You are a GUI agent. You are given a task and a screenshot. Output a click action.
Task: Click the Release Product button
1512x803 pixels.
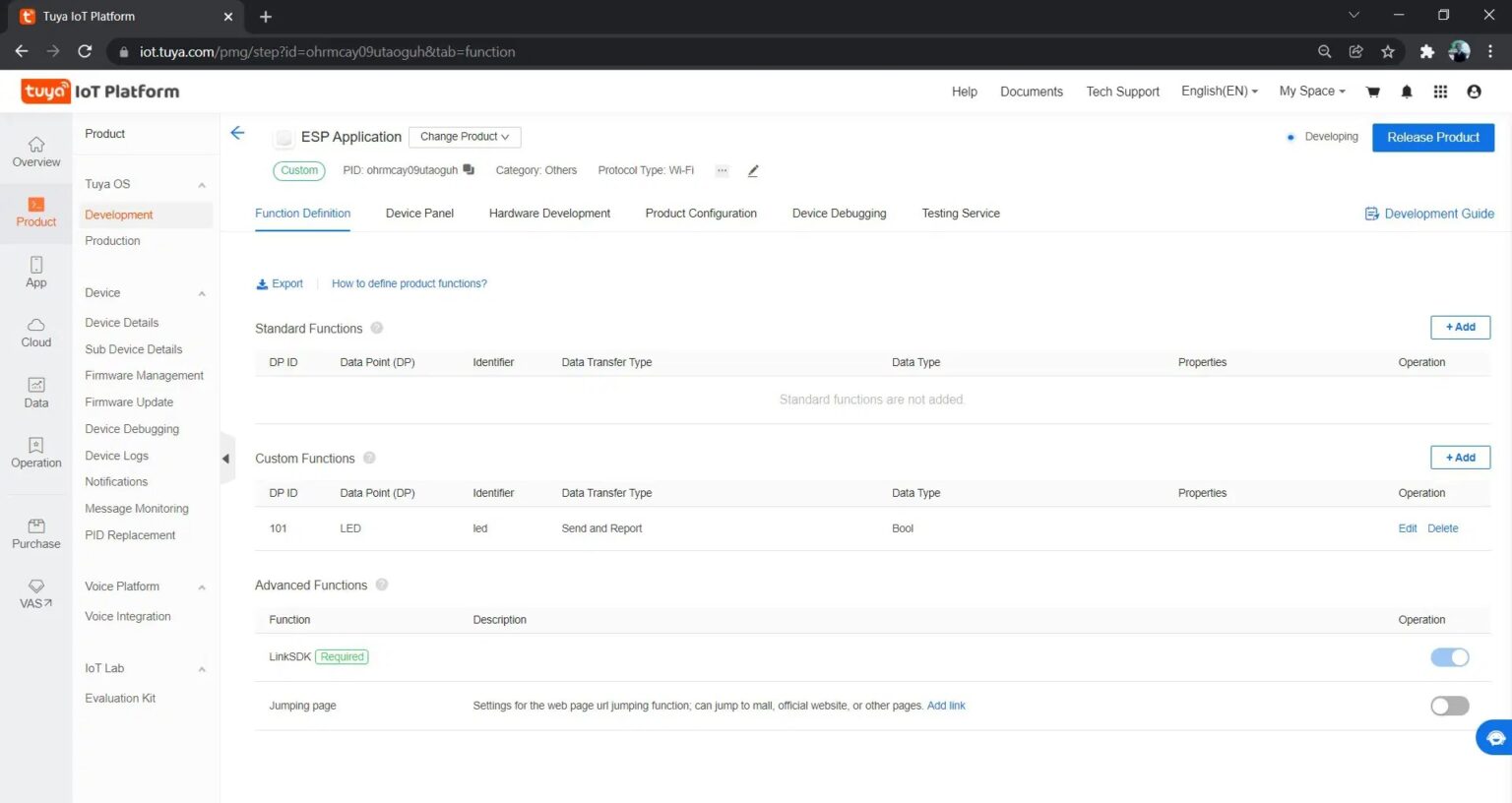click(x=1432, y=138)
